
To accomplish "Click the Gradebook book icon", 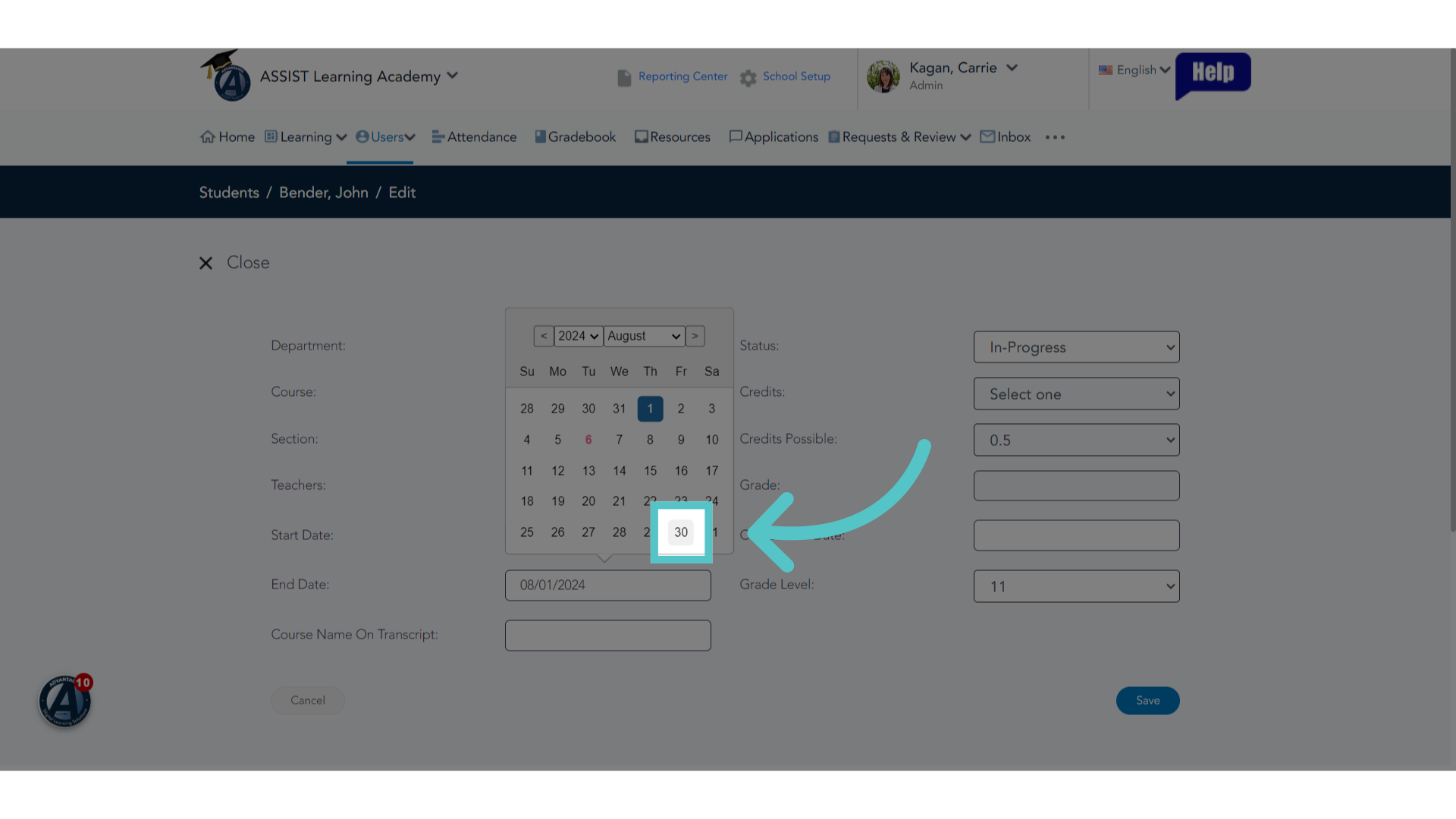I will click(x=541, y=136).
